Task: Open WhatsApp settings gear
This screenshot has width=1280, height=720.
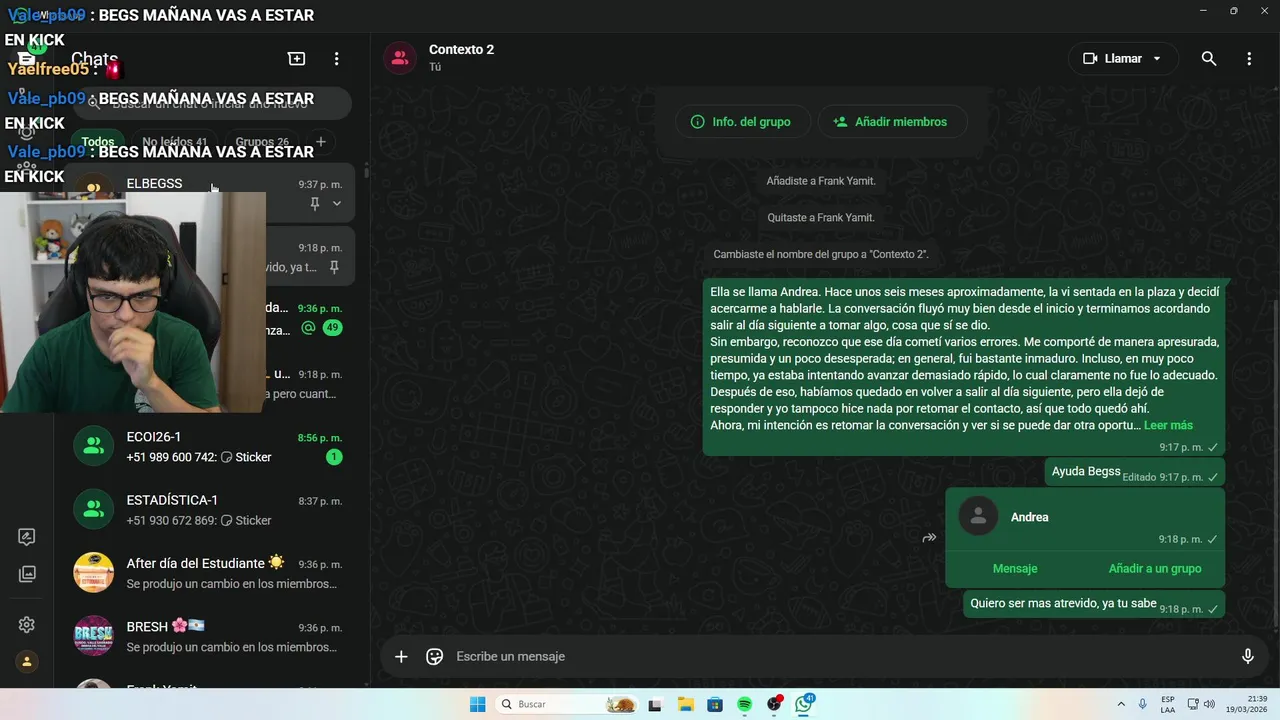Action: pyautogui.click(x=27, y=625)
